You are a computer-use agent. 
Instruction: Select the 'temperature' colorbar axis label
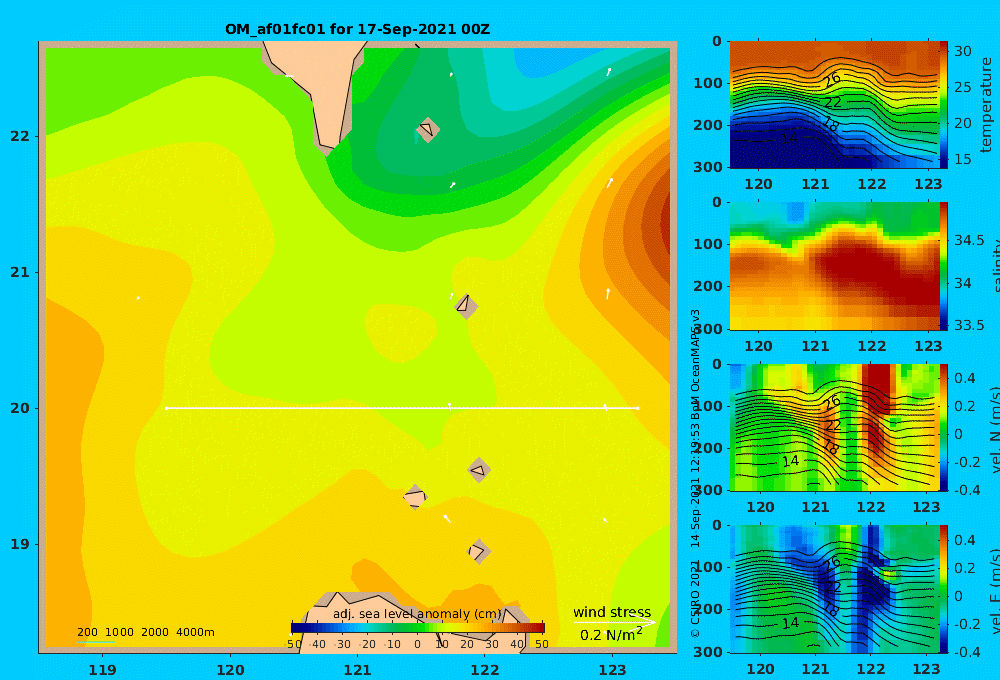click(987, 105)
